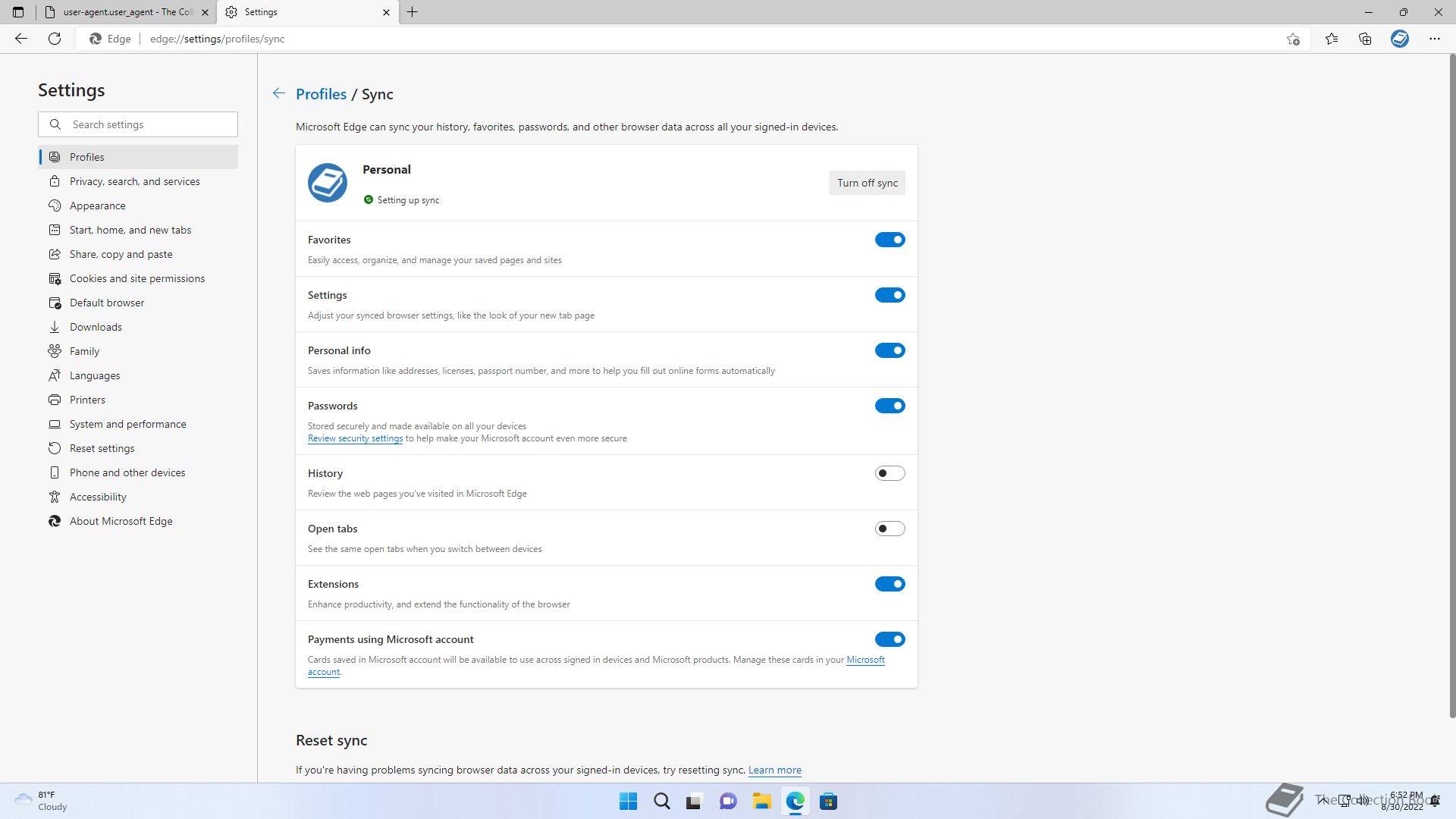Open Accessibility settings
This screenshot has height=819, width=1456.
tap(138, 497)
